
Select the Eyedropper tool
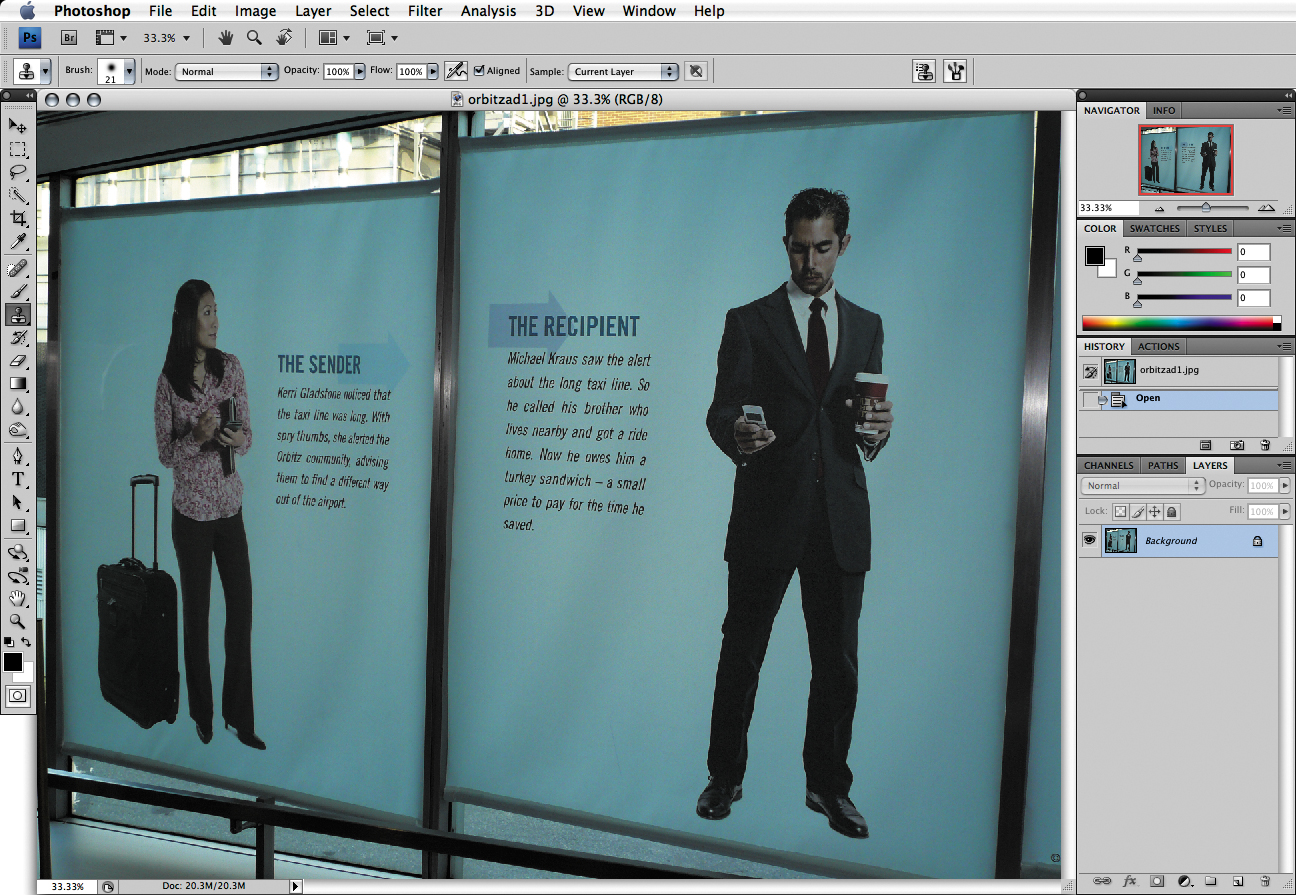click(18, 243)
